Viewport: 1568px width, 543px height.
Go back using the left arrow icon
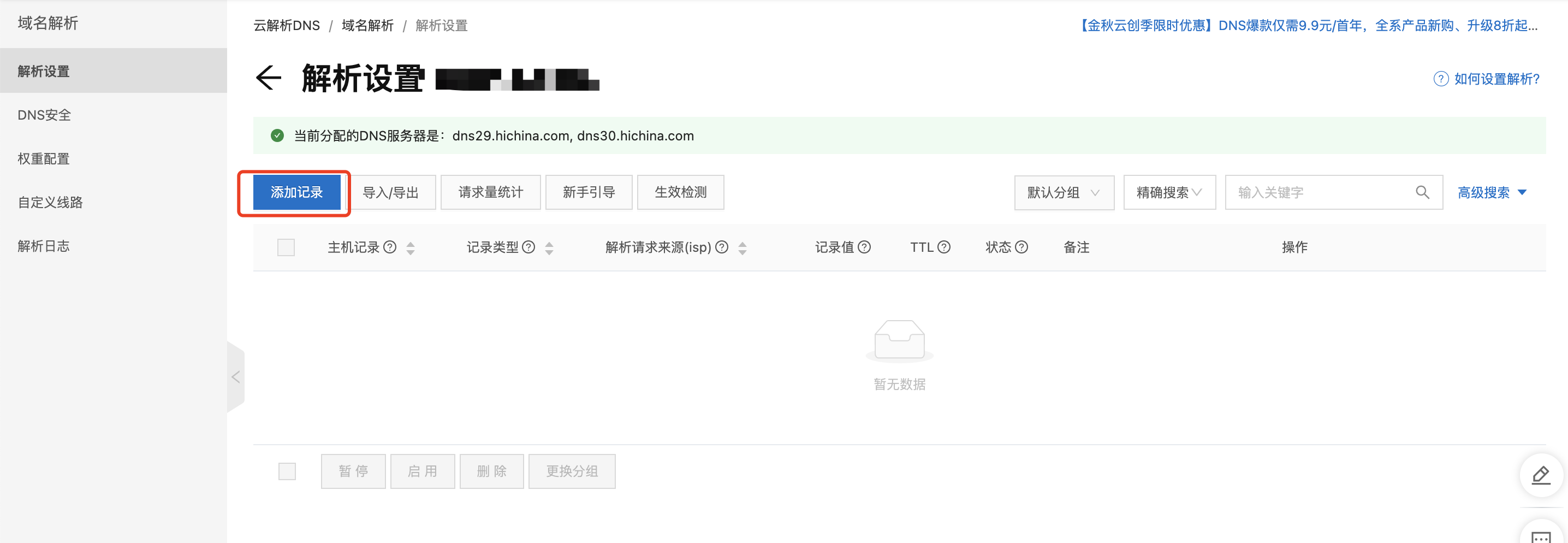tap(268, 78)
